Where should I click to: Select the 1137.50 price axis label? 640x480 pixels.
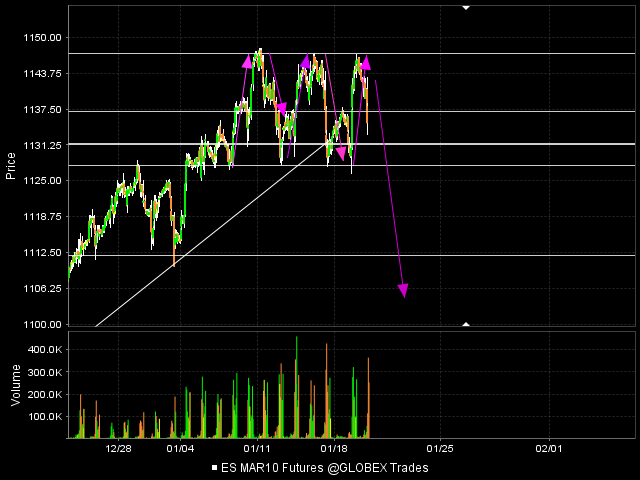(42, 109)
